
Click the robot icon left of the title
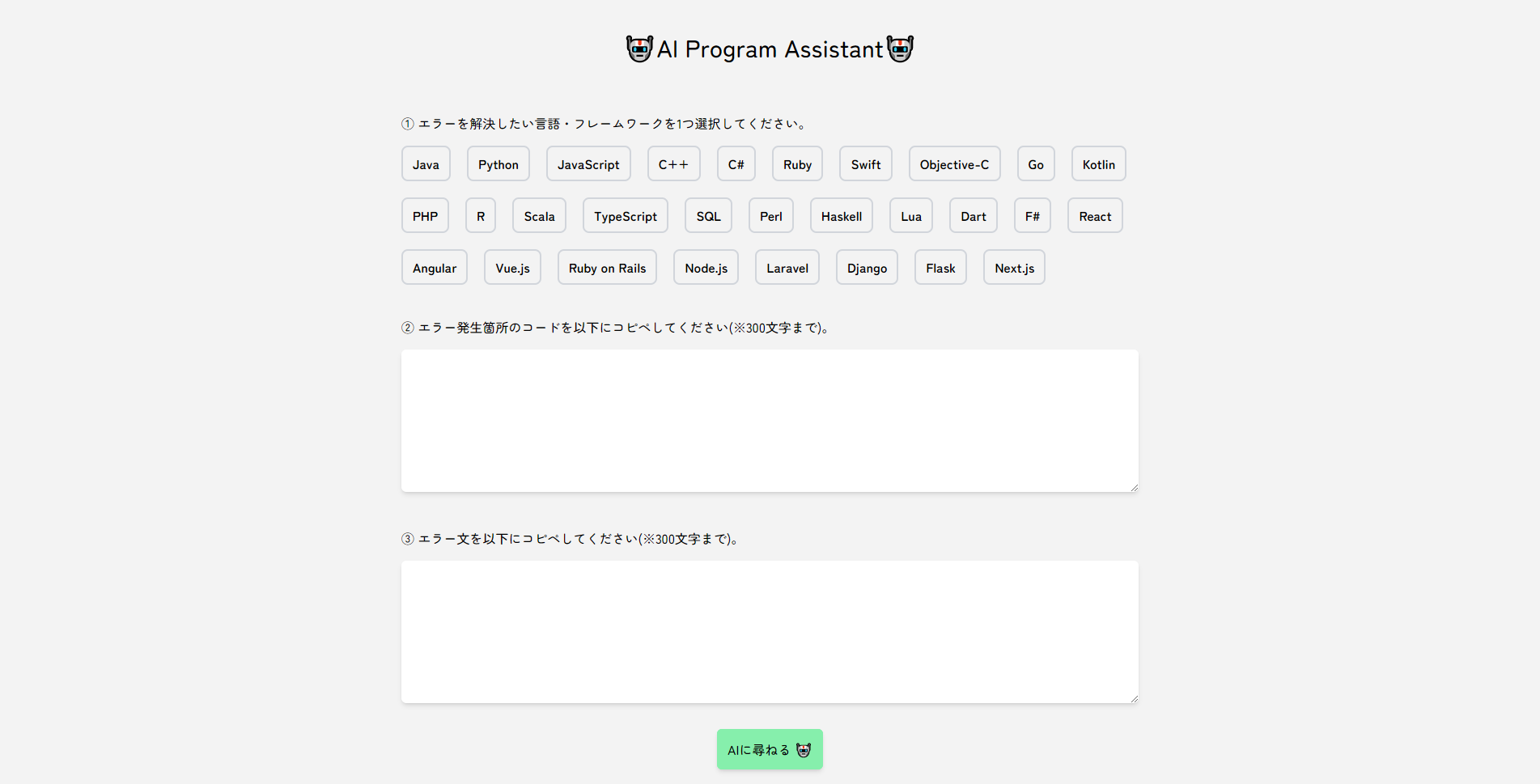pyautogui.click(x=639, y=49)
